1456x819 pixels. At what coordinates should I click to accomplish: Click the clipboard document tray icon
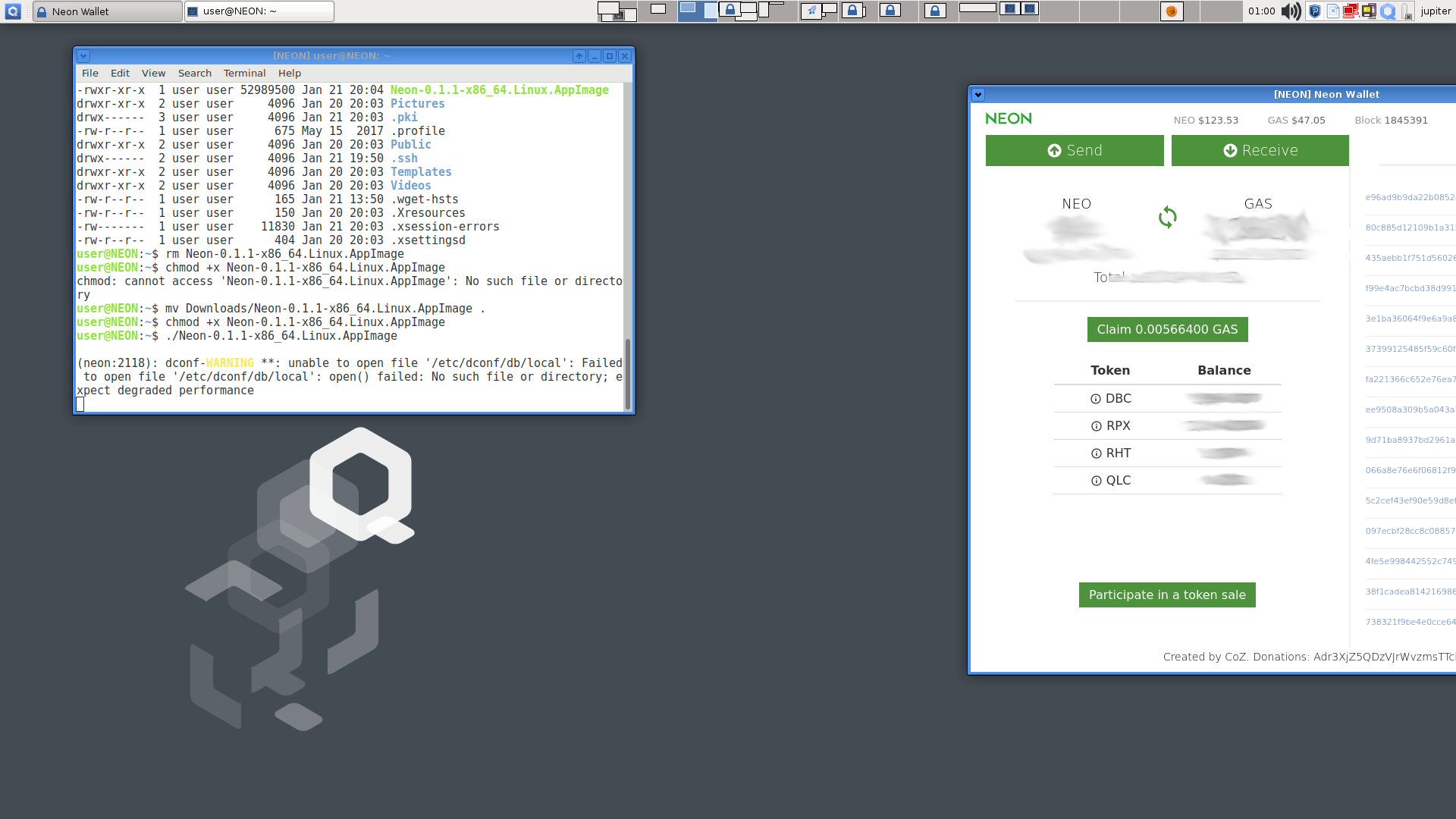(1332, 11)
